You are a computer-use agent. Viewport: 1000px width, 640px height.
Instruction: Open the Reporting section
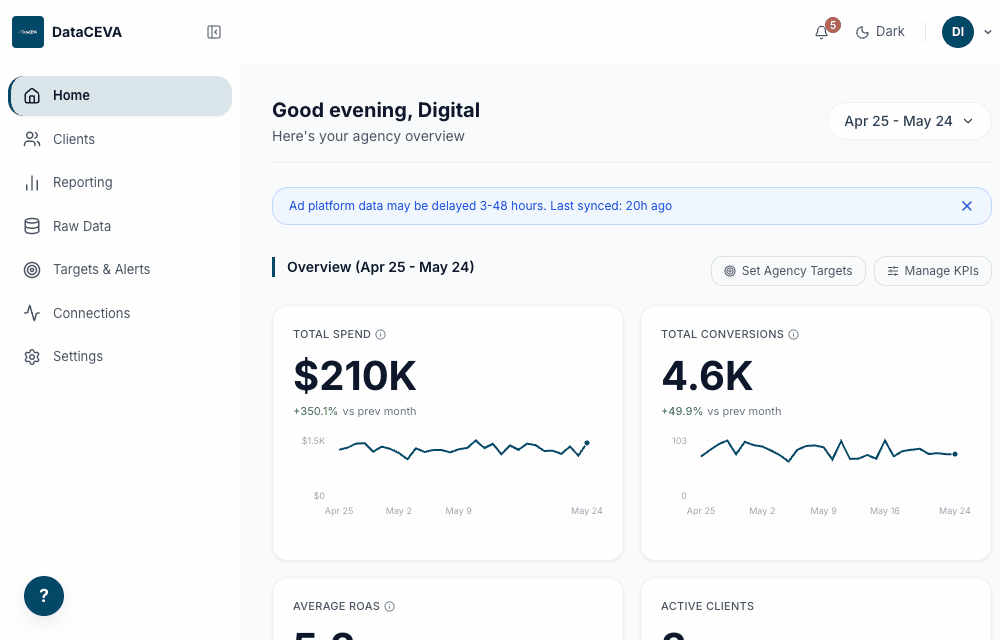pos(120,182)
